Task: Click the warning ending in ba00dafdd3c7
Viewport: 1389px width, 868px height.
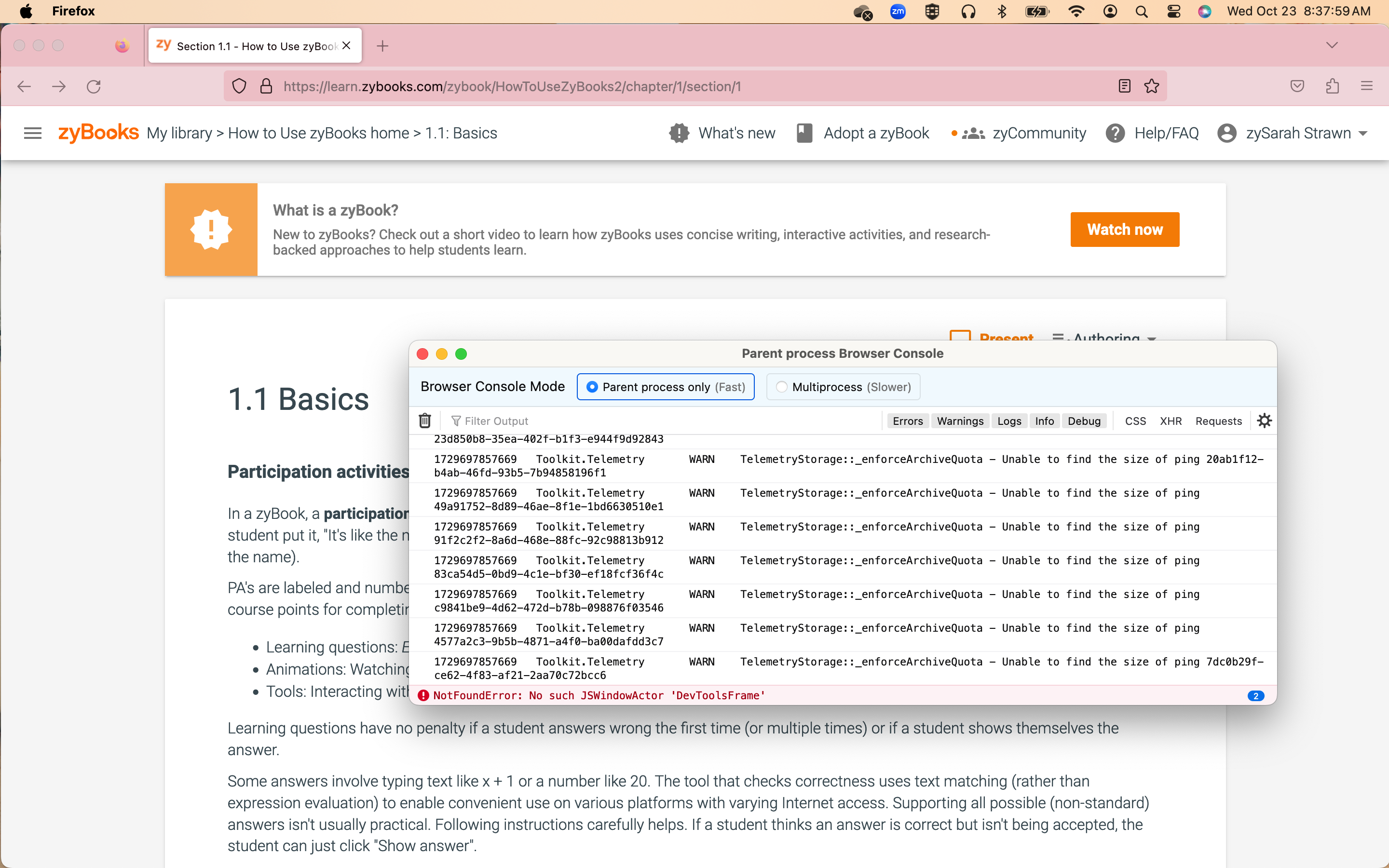Action: tap(843, 634)
